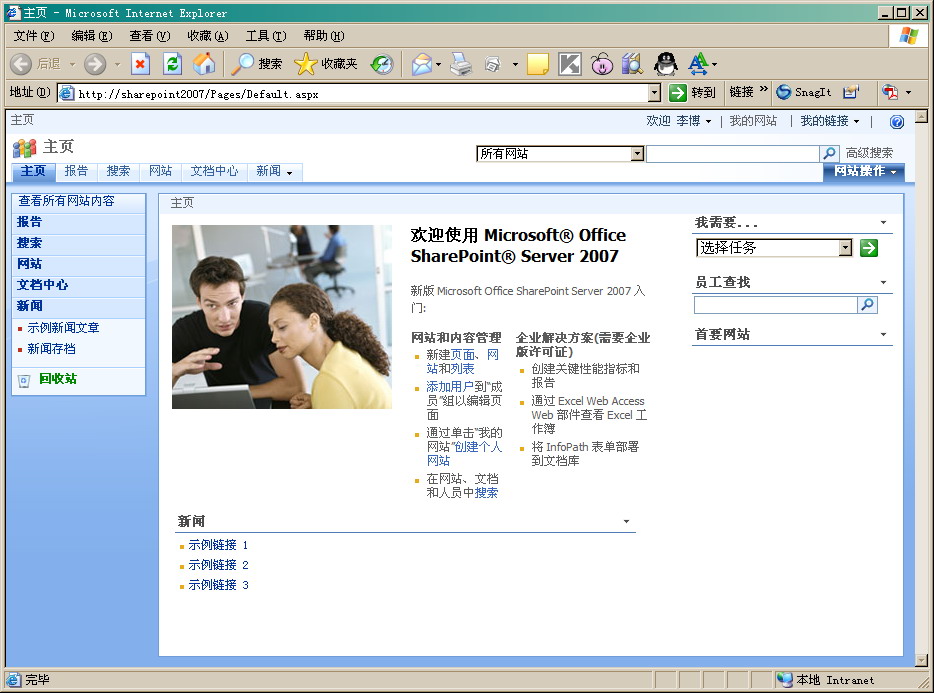Expand the 欢迎 李博 user menu
The width and height of the screenshot is (934, 693).
[678, 121]
